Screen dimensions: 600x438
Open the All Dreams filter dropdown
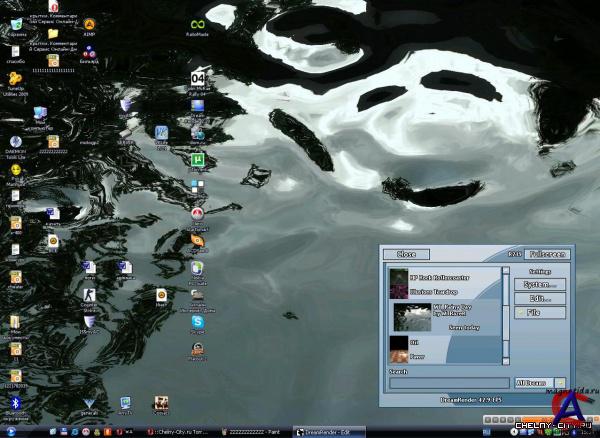point(533,383)
